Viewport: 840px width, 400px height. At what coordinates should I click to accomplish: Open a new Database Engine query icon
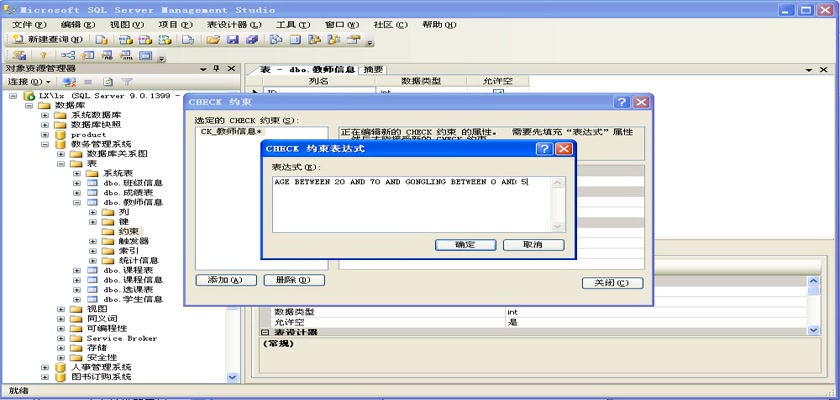pyautogui.click(x=102, y=40)
